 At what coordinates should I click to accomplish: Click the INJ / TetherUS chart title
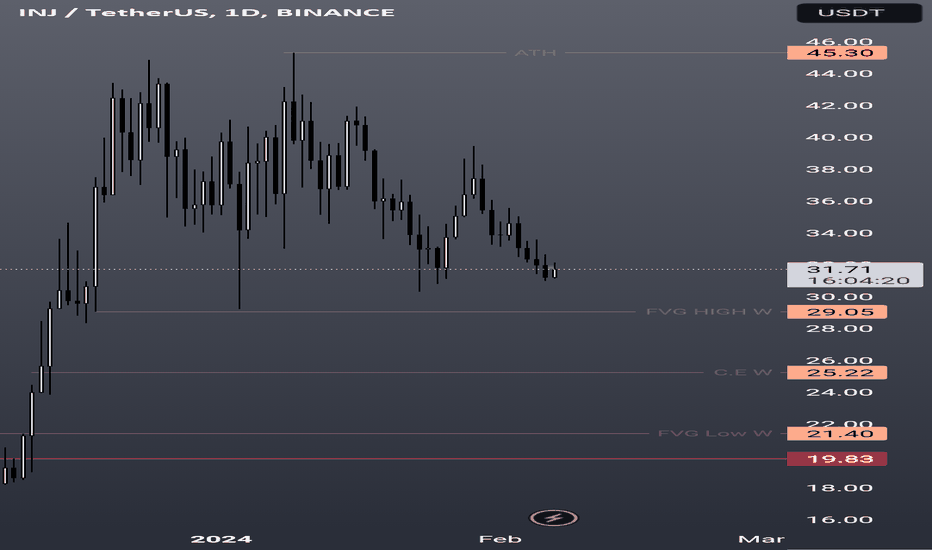(x=207, y=12)
